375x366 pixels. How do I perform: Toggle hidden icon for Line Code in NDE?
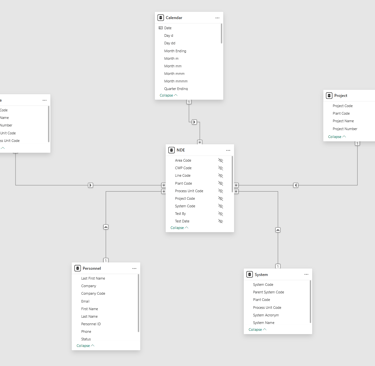tap(221, 176)
